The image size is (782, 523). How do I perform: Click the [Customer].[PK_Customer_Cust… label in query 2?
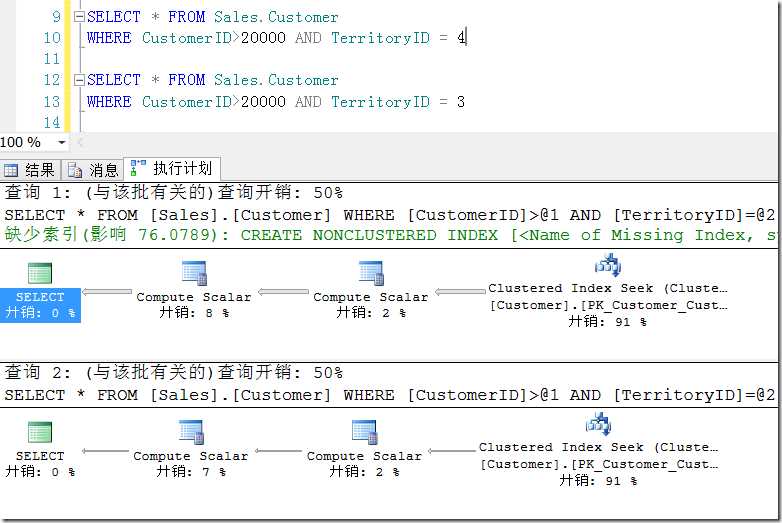pos(598,464)
